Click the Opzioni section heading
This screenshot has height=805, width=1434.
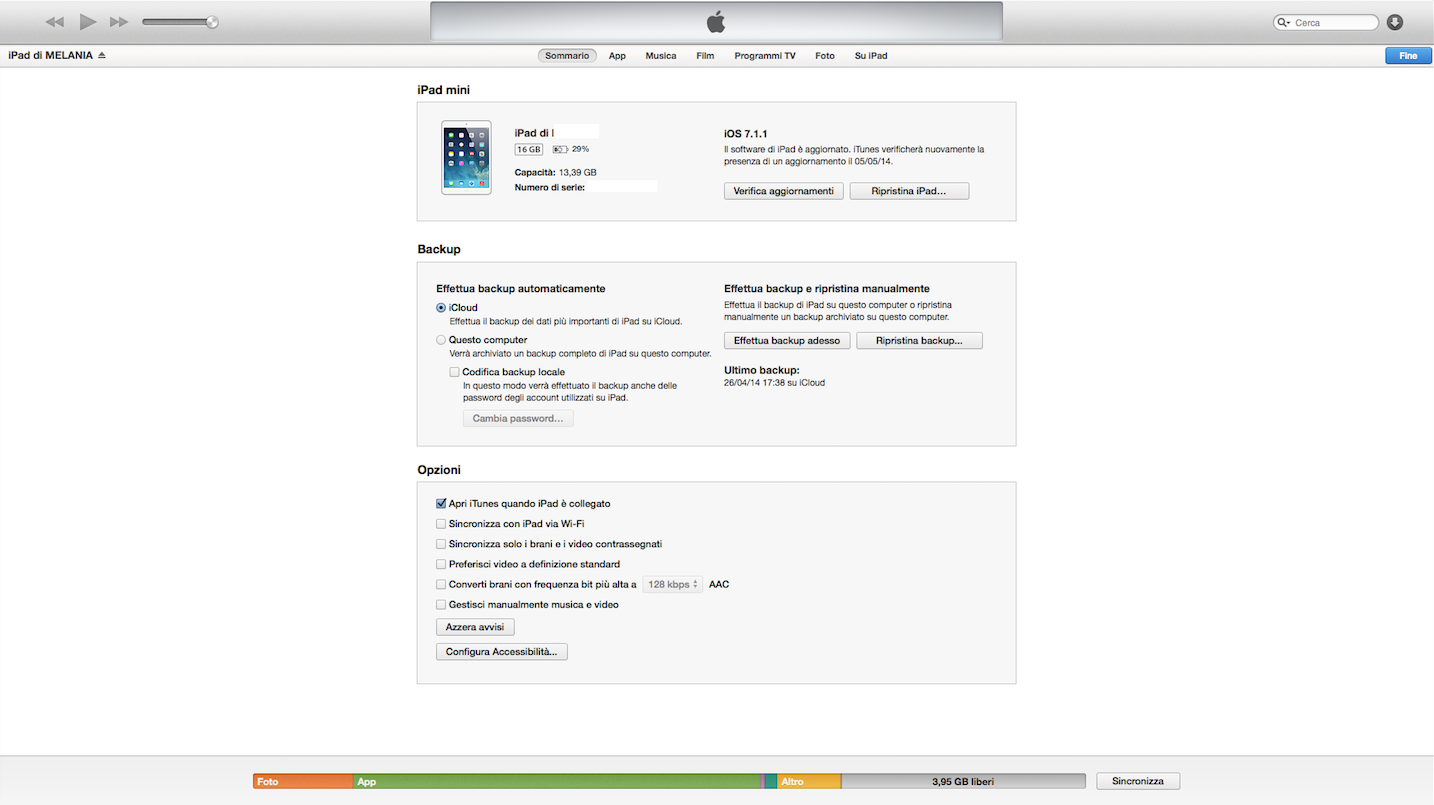click(439, 470)
